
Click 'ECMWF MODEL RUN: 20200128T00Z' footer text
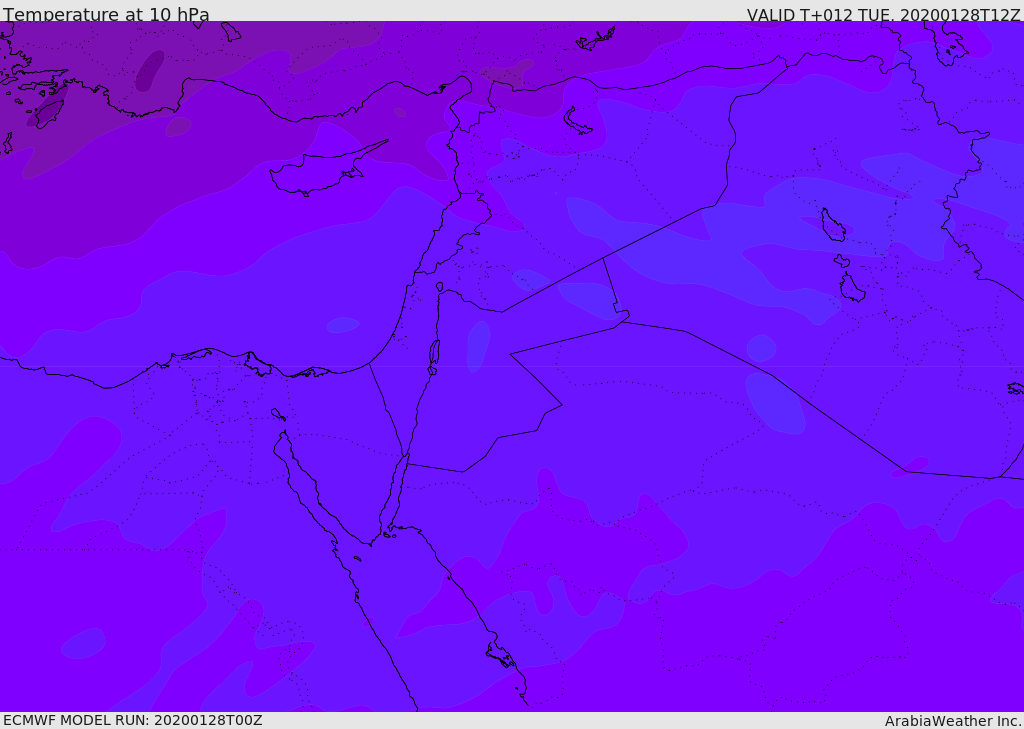tap(133, 721)
